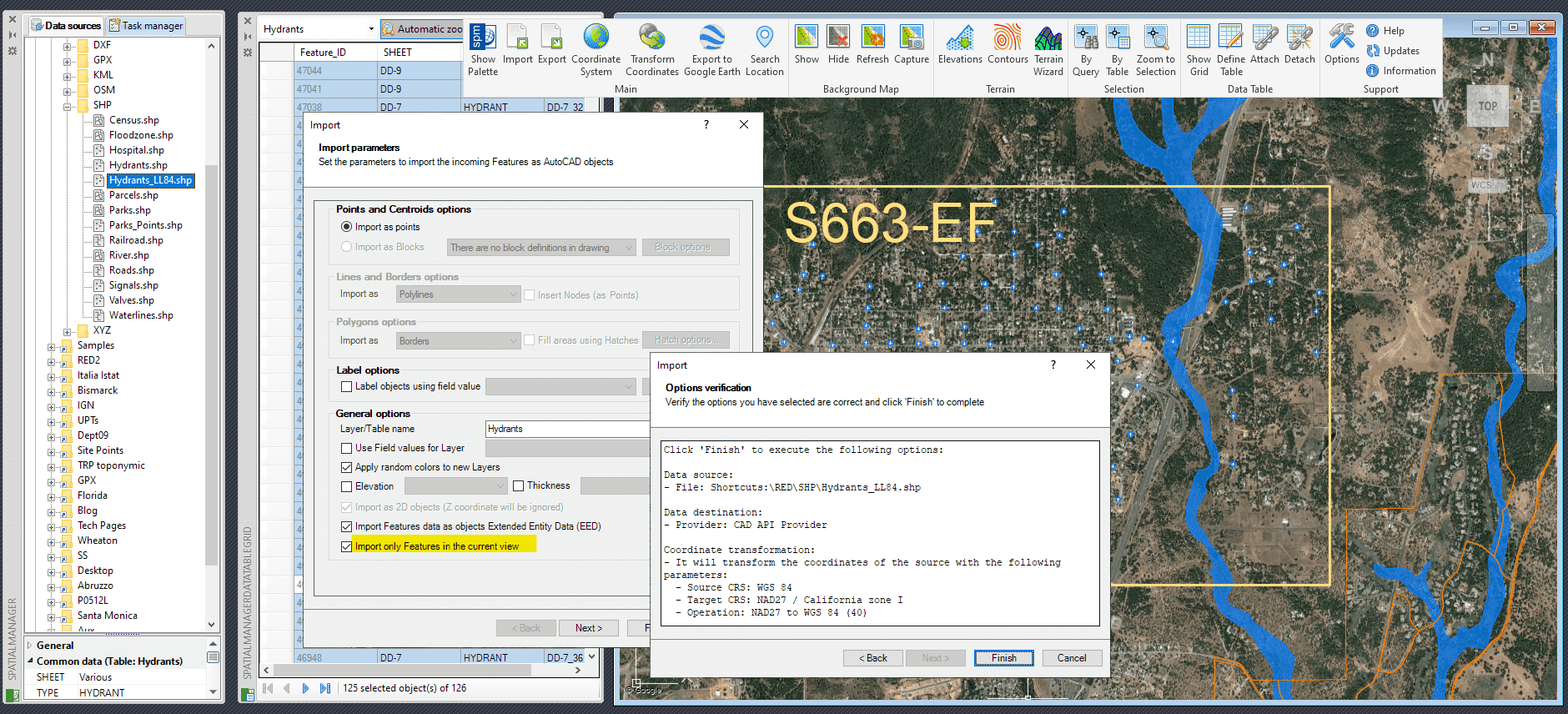Open the terrain Contours tool
This screenshot has height=714, width=1568.
pos(1008,44)
